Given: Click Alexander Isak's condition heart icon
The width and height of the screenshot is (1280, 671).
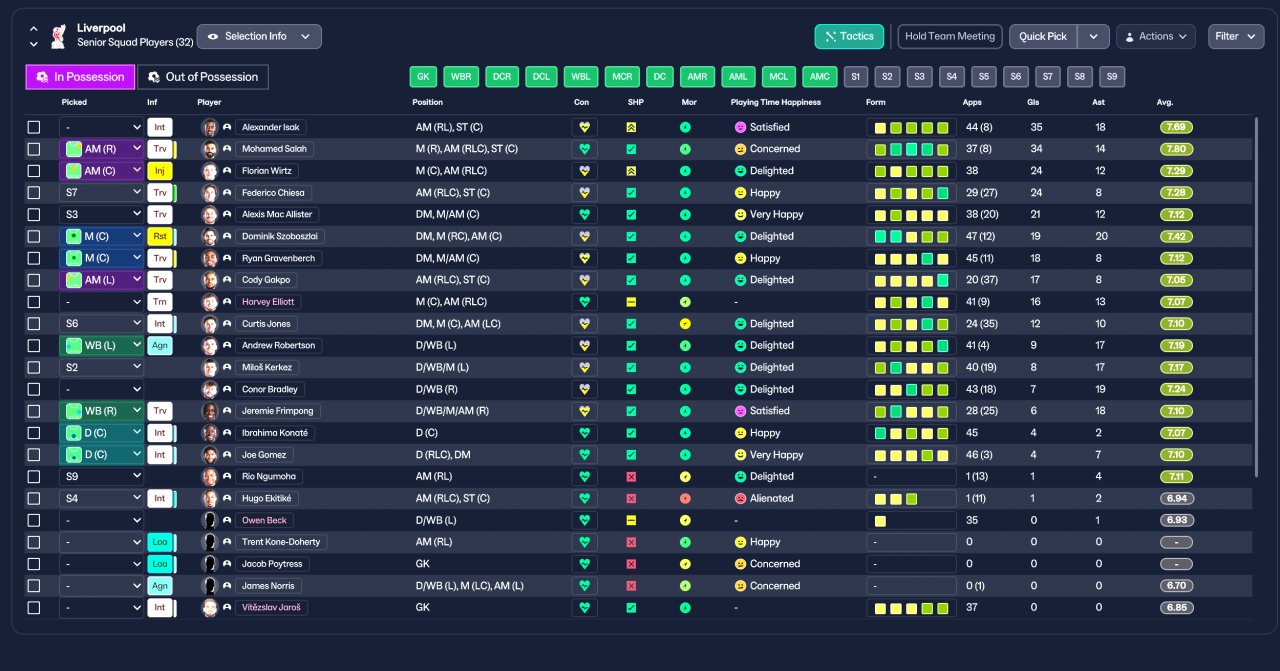Looking at the screenshot, I should pos(584,127).
